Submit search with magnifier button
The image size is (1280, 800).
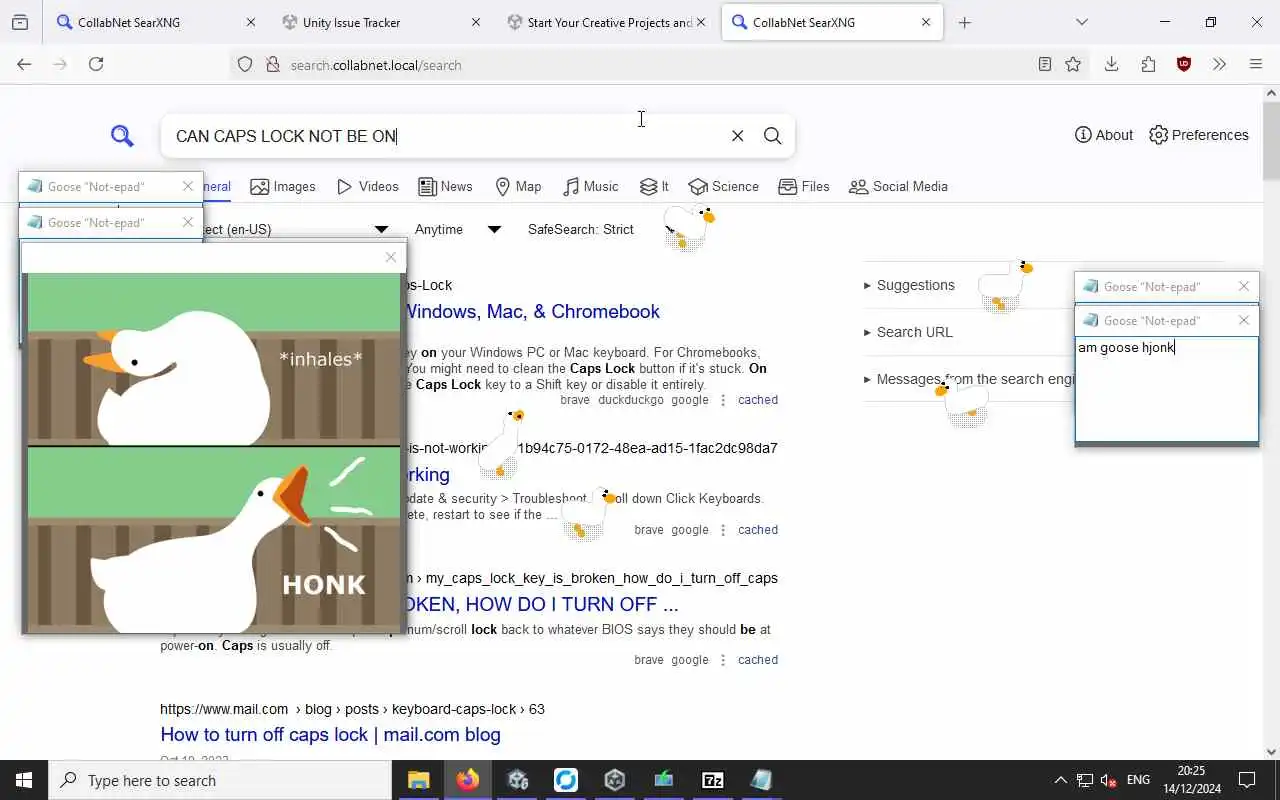click(772, 136)
